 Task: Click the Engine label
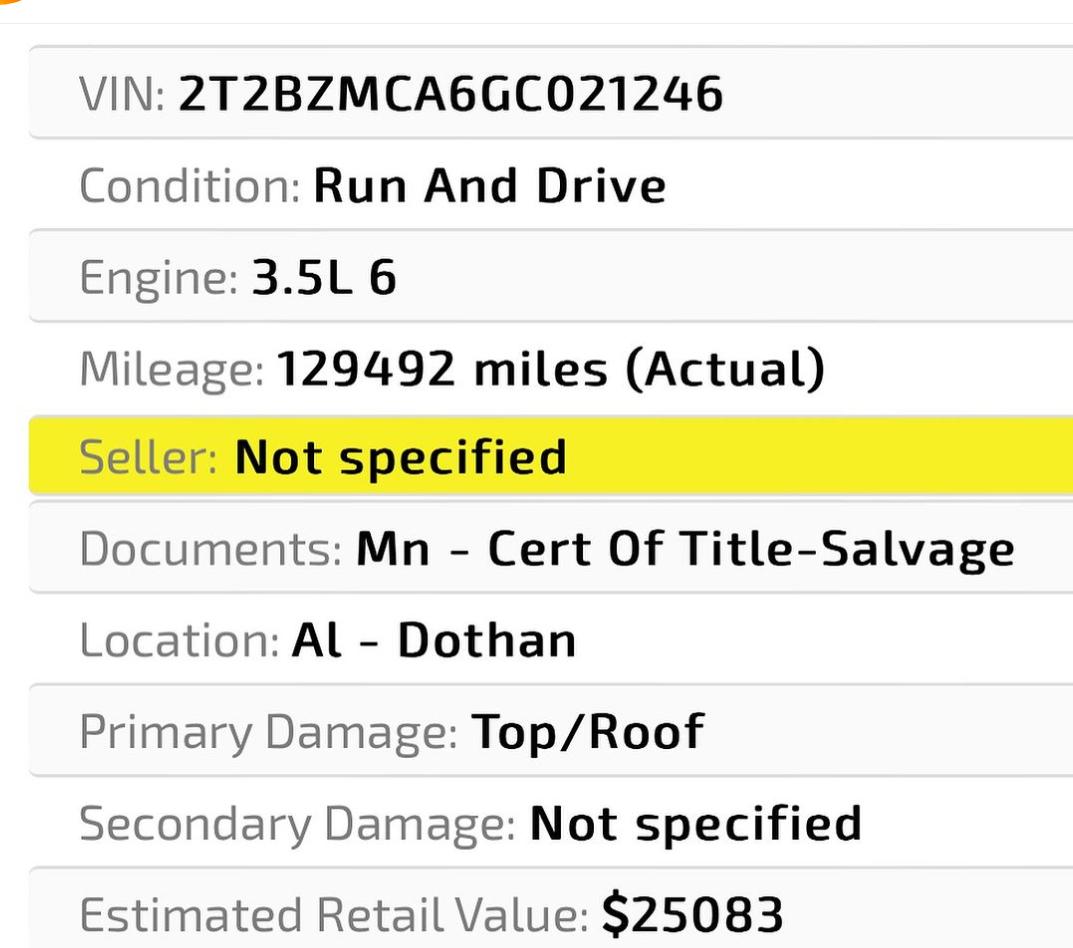(158, 279)
